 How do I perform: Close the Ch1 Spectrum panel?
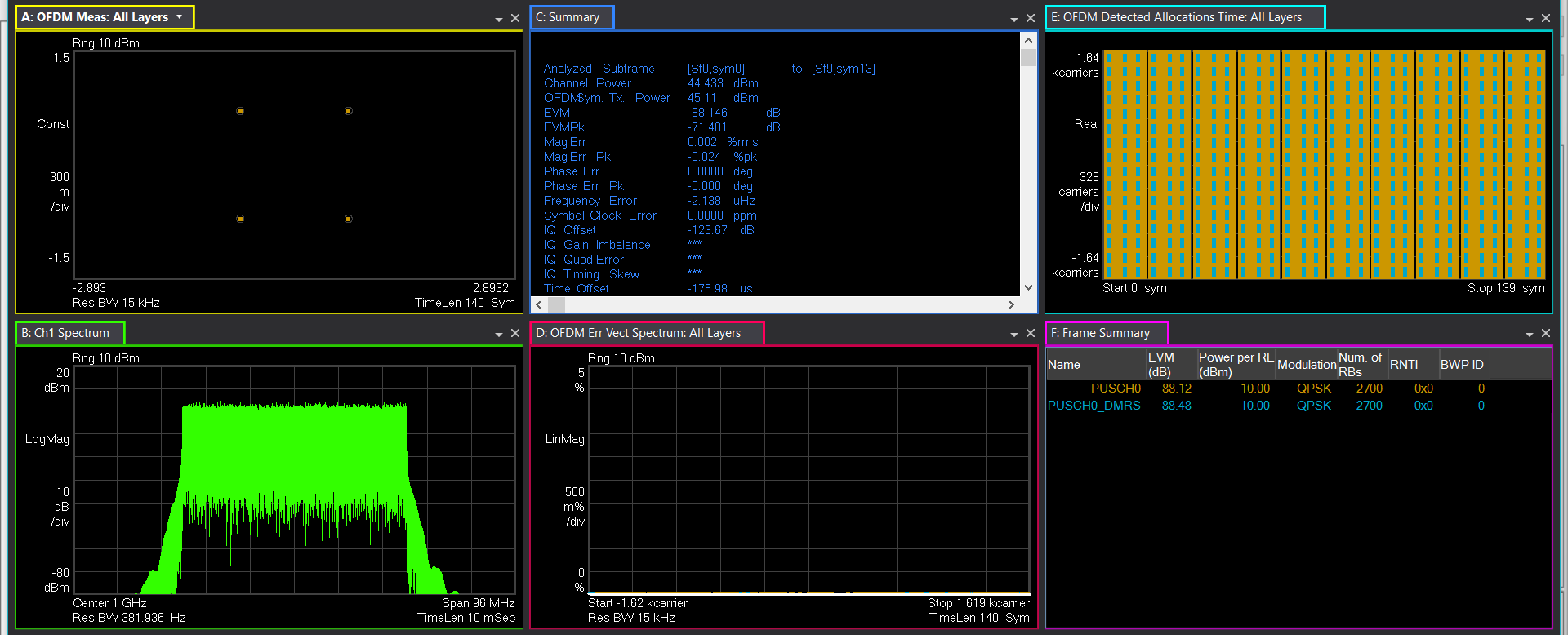coord(515,333)
